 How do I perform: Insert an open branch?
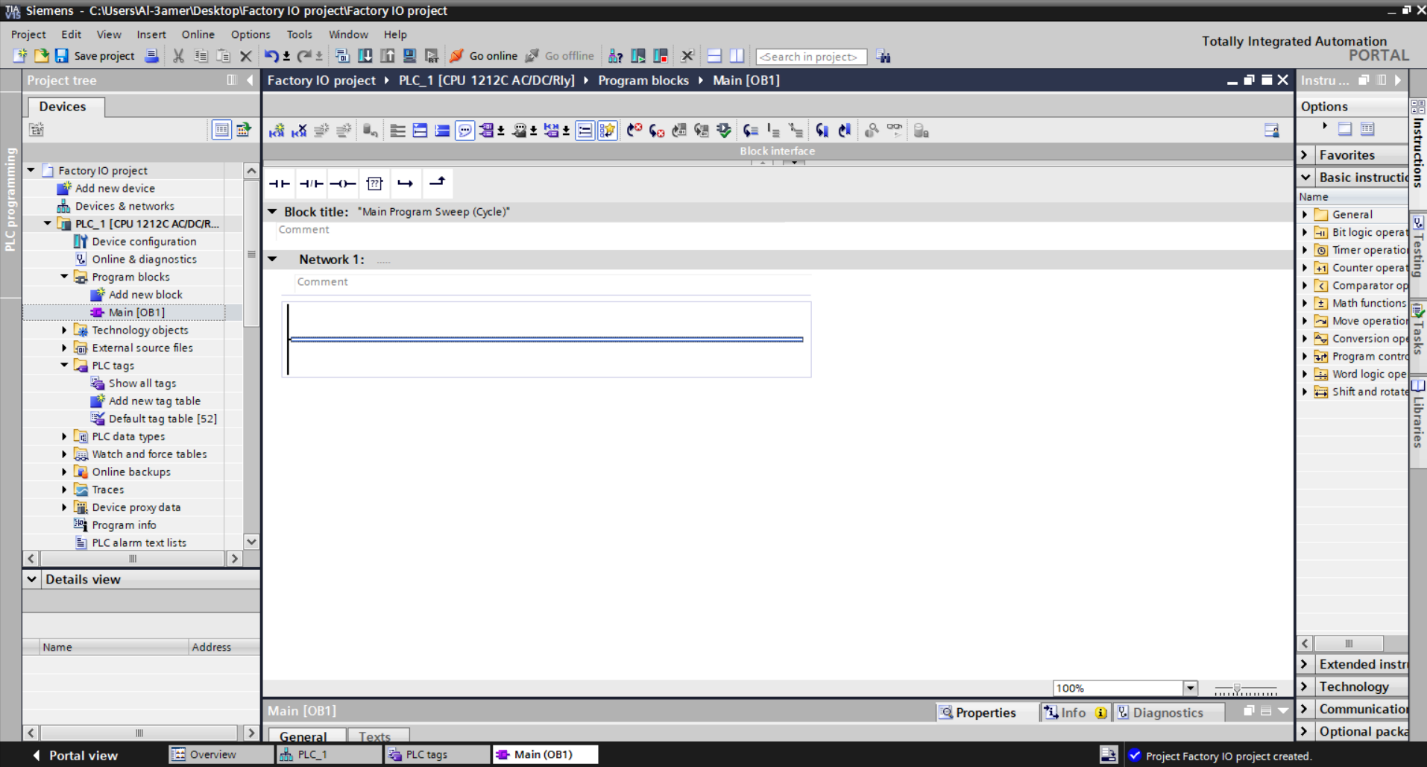click(405, 184)
